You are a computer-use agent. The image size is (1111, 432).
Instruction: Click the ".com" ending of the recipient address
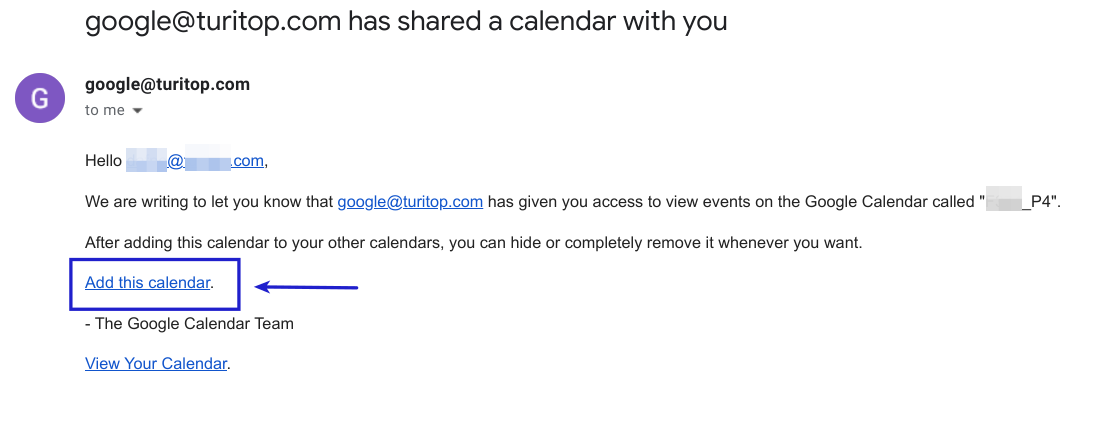click(x=248, y=161)
